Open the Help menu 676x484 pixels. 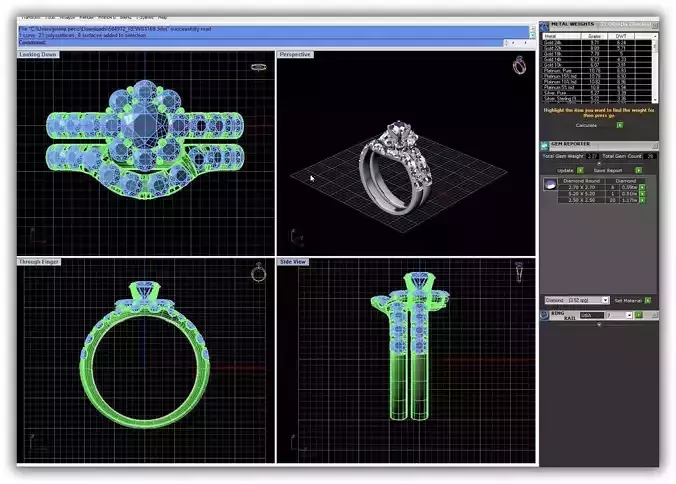(162, 18)
